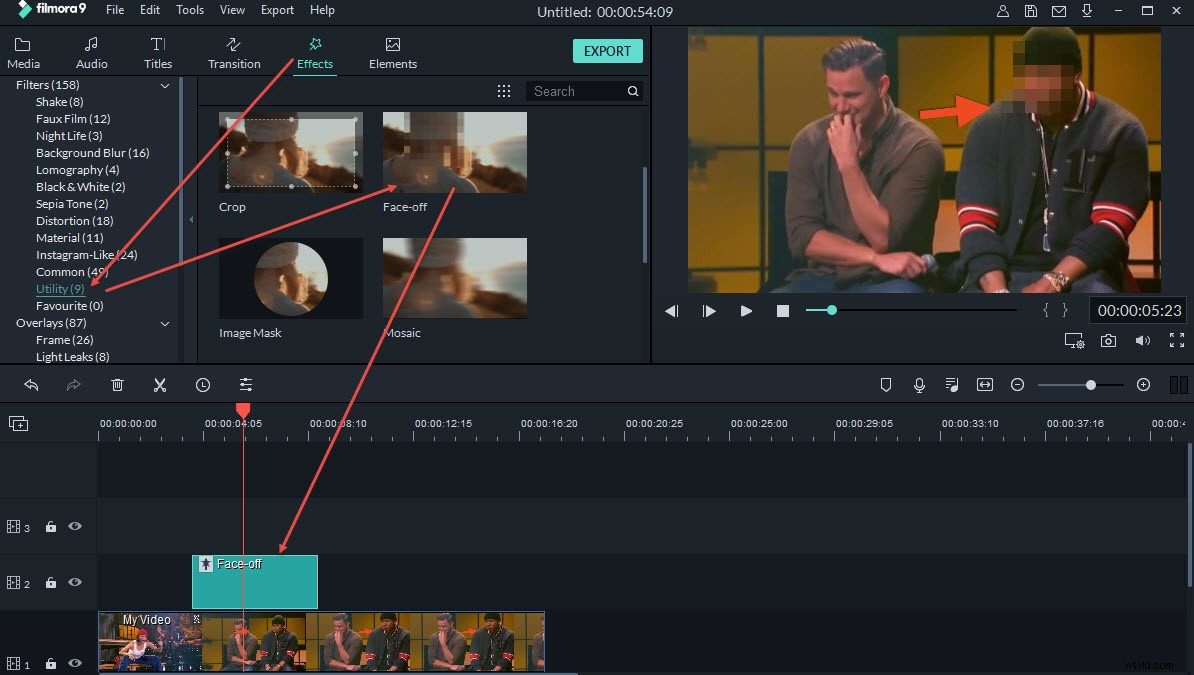Viewport: 1194px width, 675px height.
Task: Switch to the Transition tab
Action: [x=234, y=51]
